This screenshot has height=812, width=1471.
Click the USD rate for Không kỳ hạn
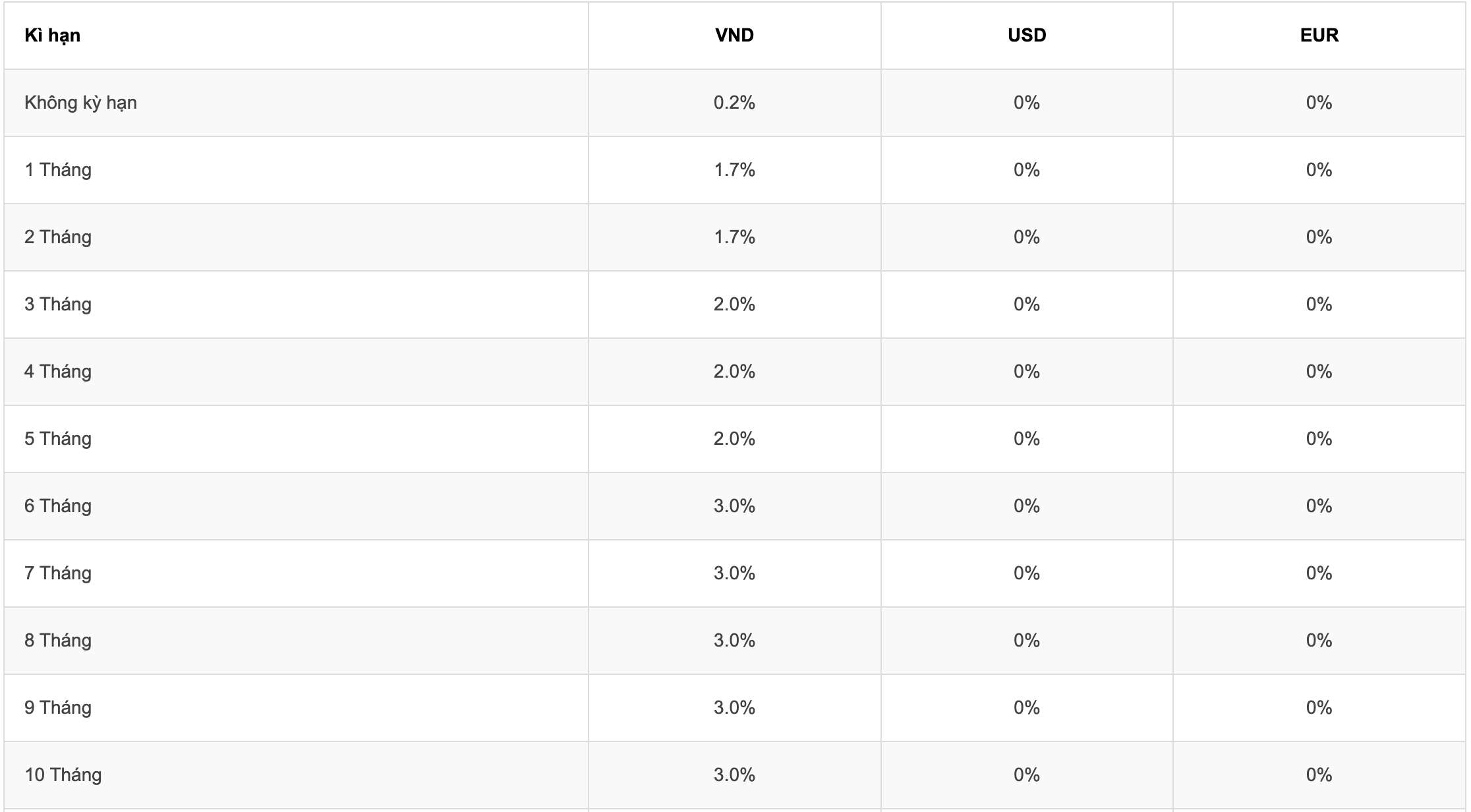[1027, 103]
